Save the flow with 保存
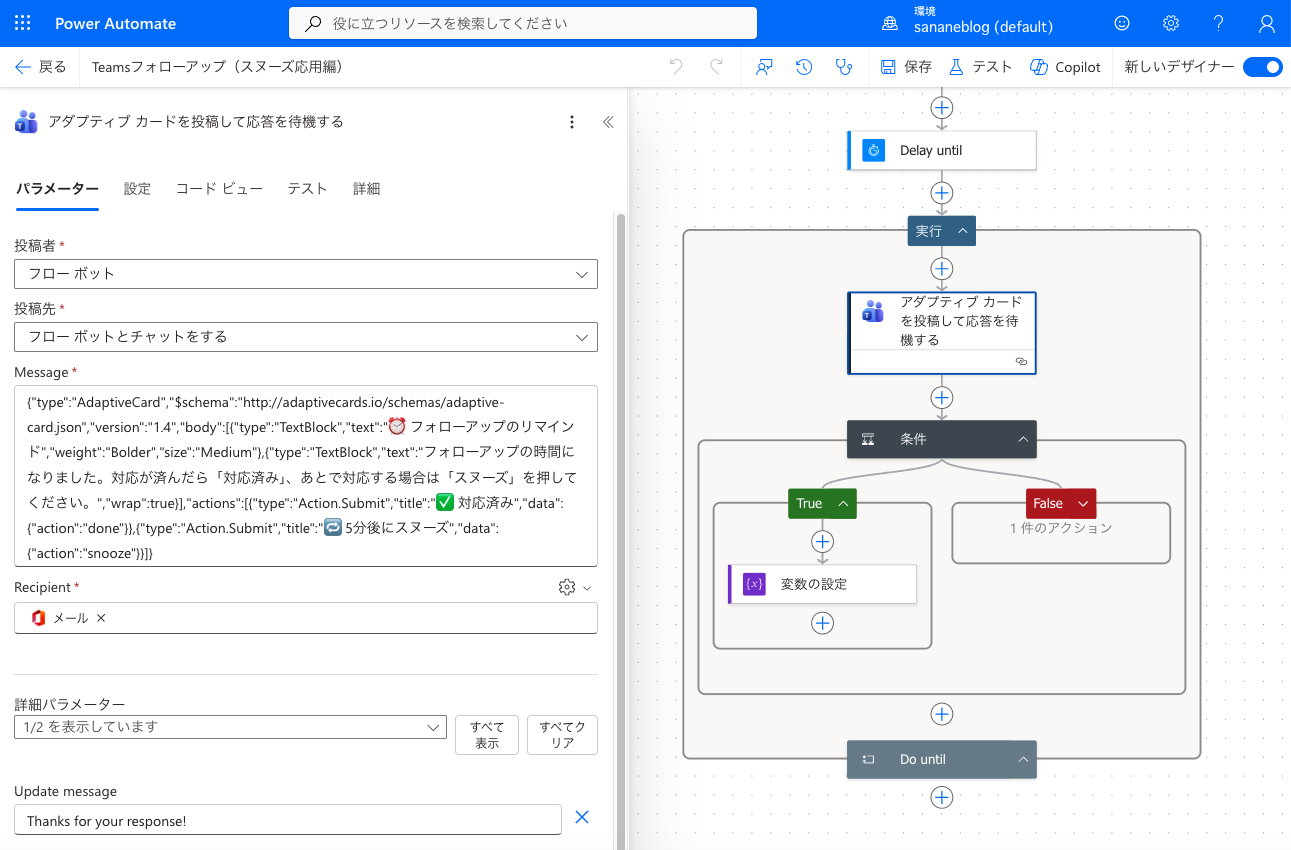1291x850 pixels. pos(906,67)
